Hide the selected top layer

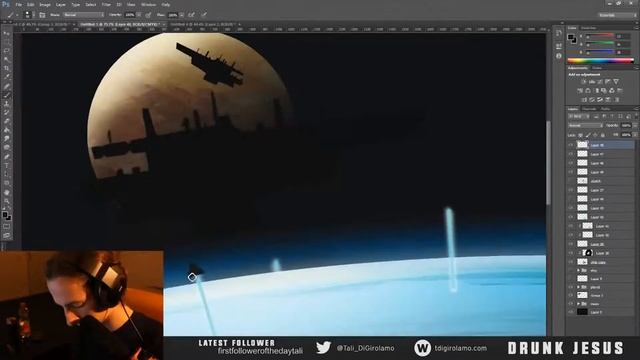571,145
